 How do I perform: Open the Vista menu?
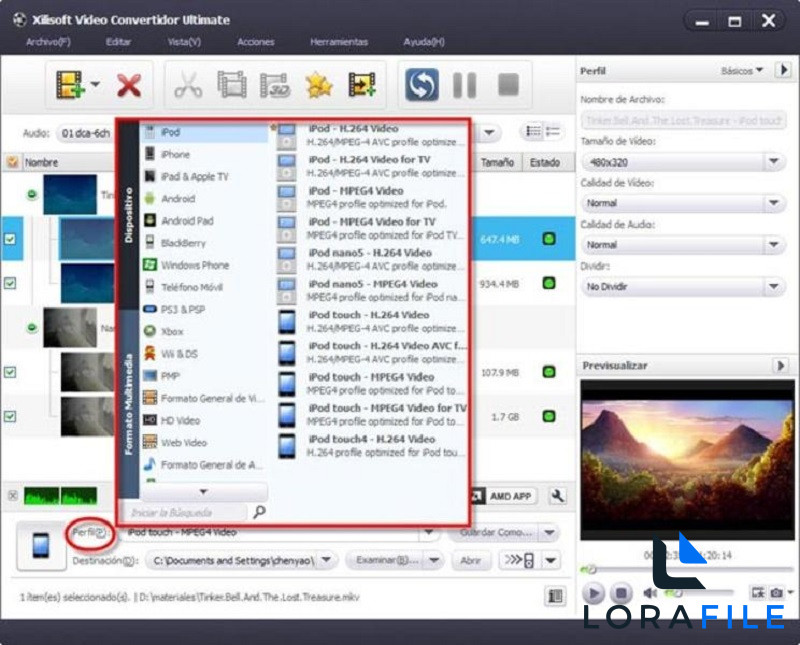[184, 42]
